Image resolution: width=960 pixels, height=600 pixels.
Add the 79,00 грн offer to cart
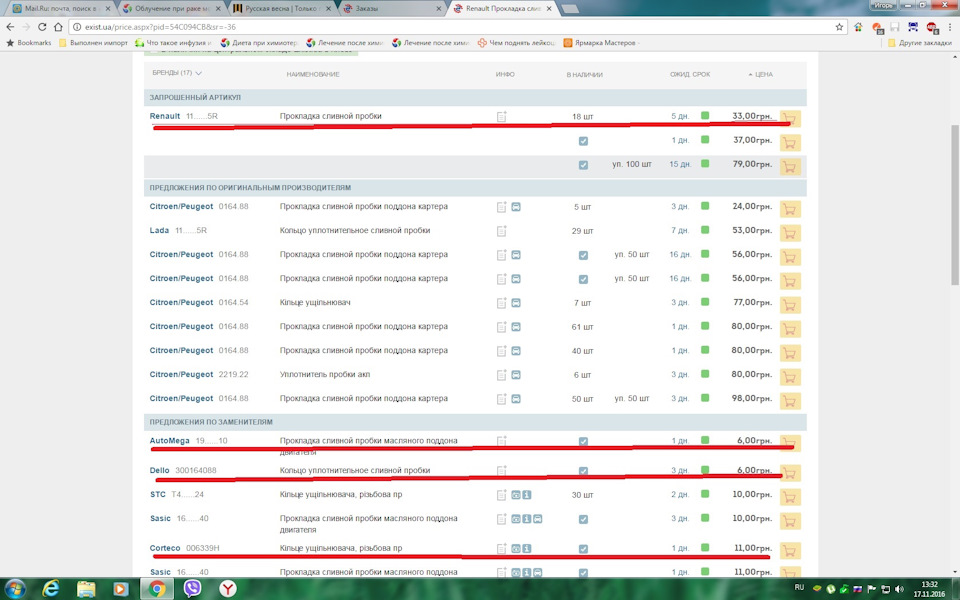coord(790,167)
